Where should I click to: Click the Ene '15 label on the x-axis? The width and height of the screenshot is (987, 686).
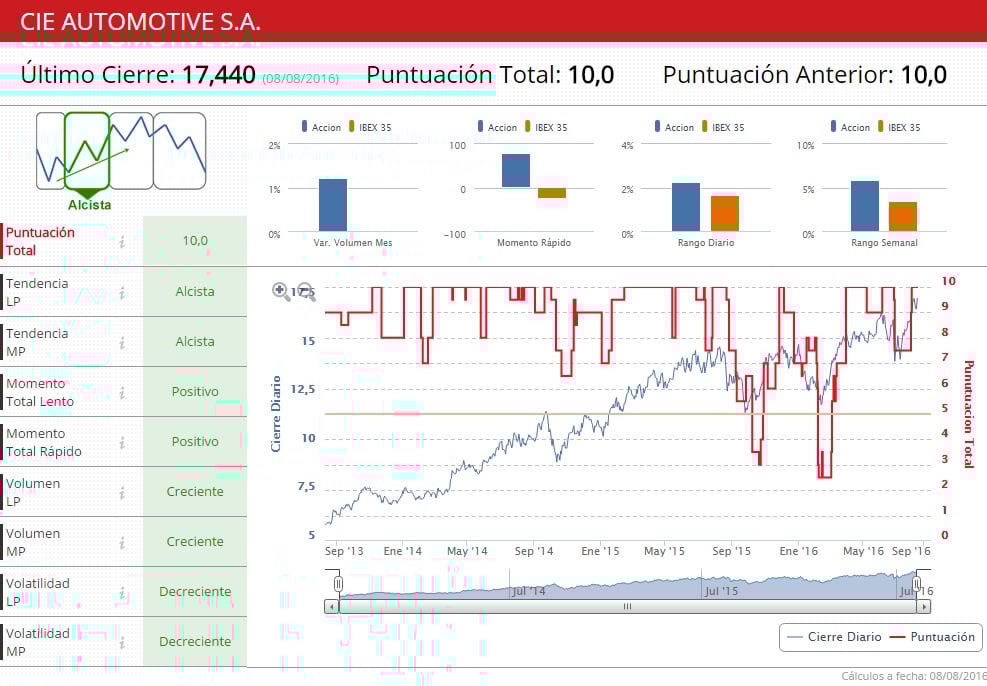pyautogui.click(x=600, y=551)
